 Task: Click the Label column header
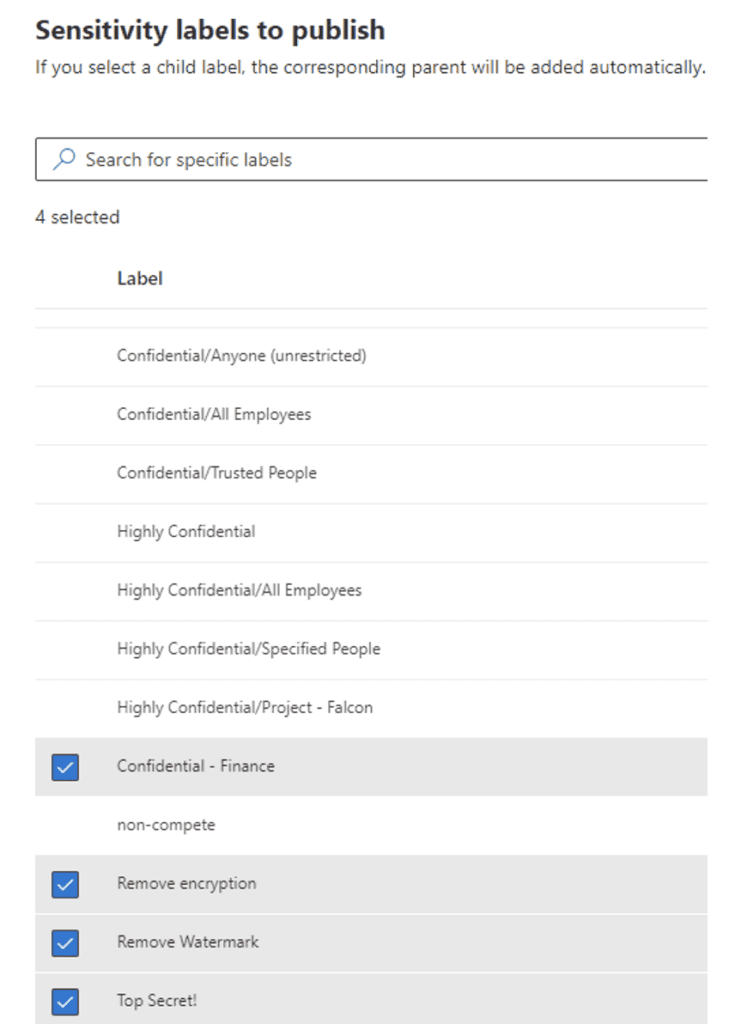point(140,279)
